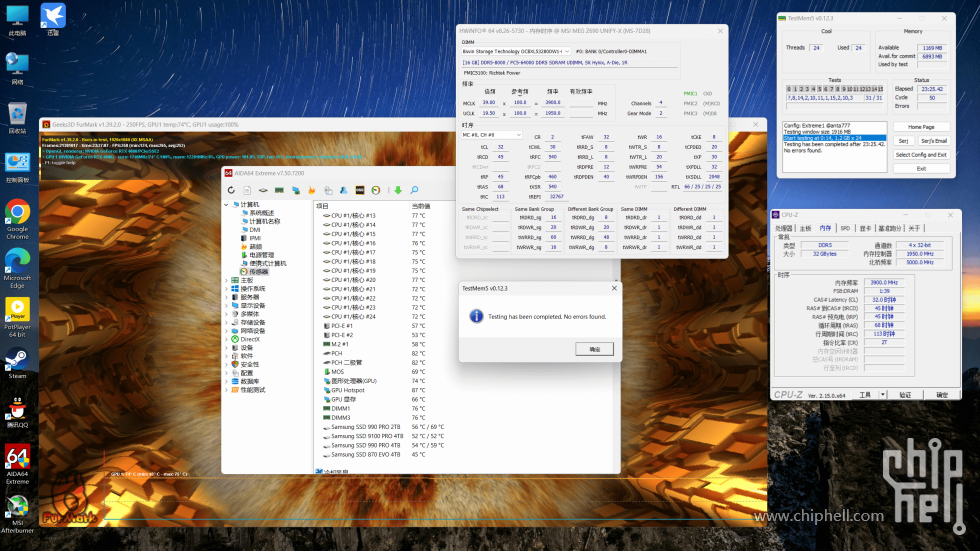The width and height of the screenshot is (980, 551).
Task: Switch to 显卡 tab in CPU-Z
Action: point(865,228)
